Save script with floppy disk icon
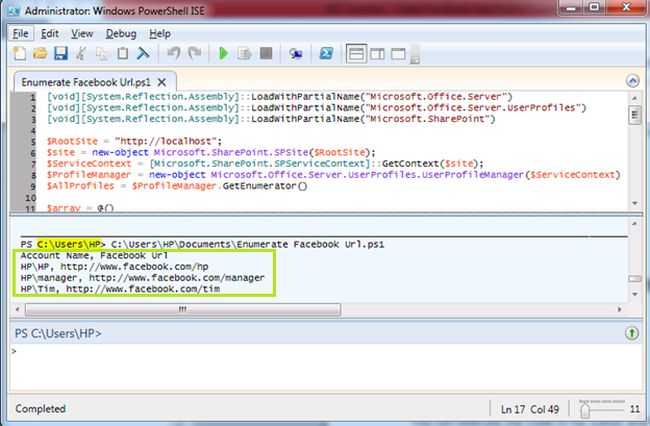Screen dimensions: 650x426 click(61, 53)
